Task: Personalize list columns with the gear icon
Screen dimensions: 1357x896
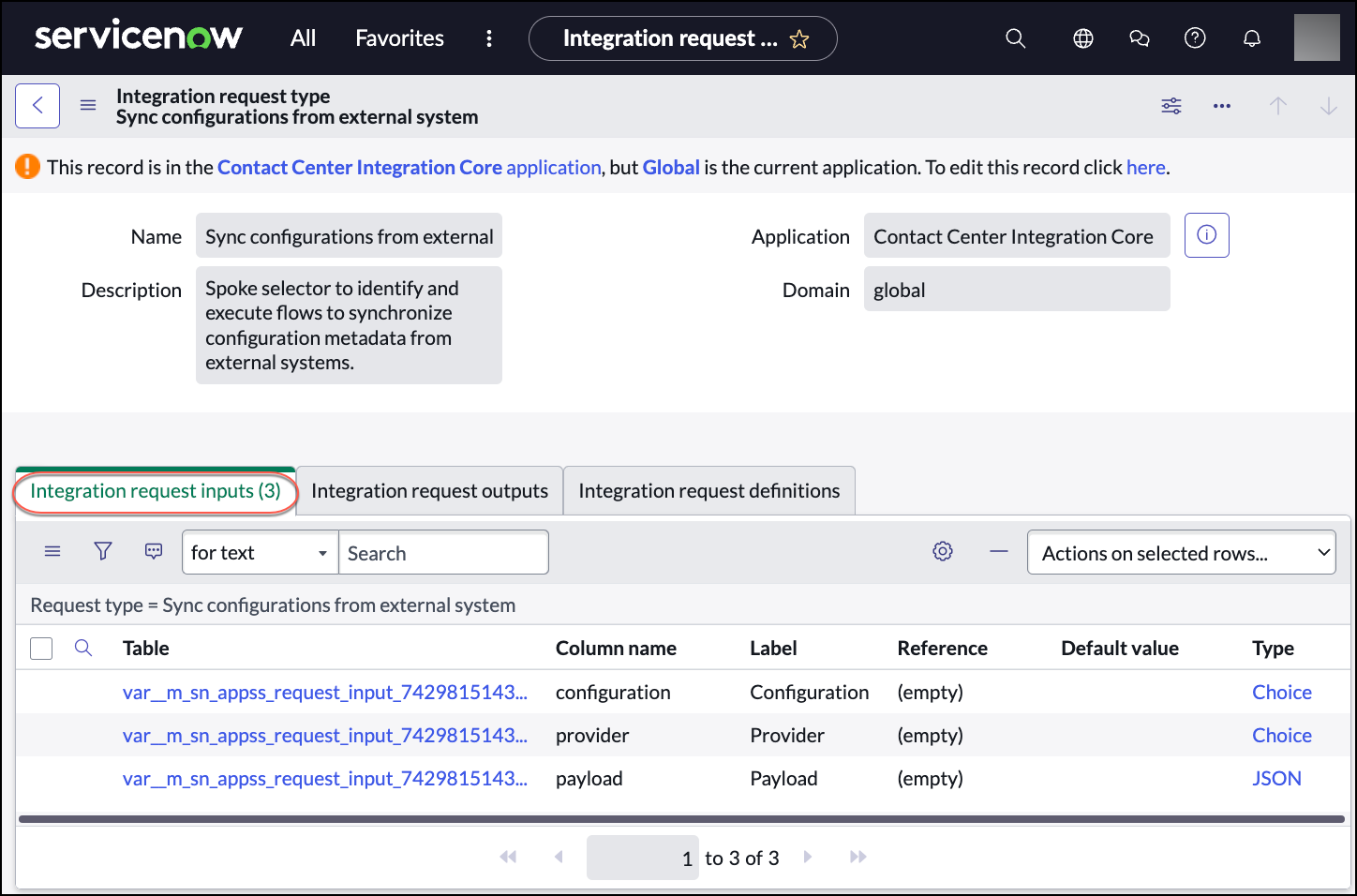Action: coord(943,552)
